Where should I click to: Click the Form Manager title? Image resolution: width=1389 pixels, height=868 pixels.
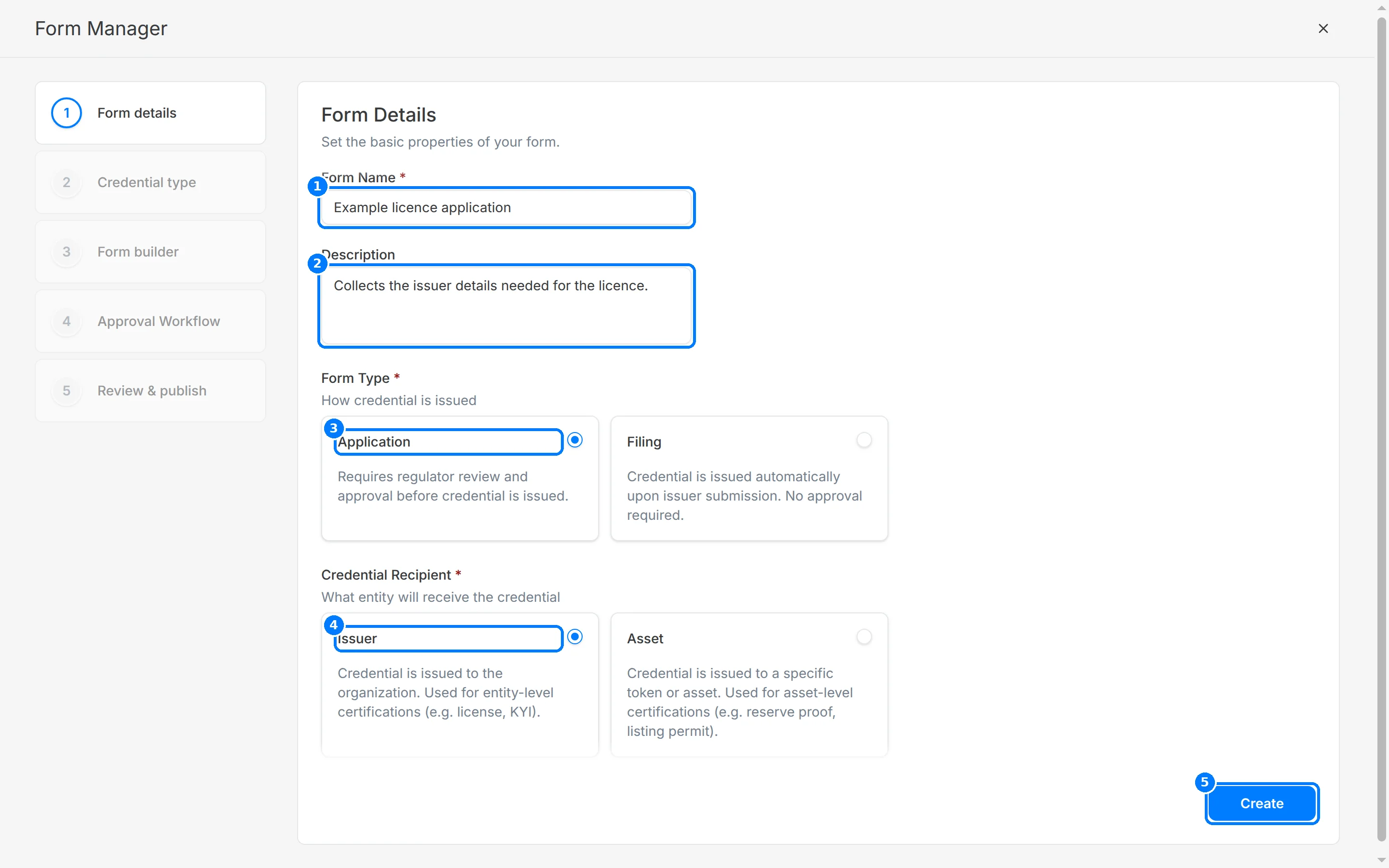(101, 28)
